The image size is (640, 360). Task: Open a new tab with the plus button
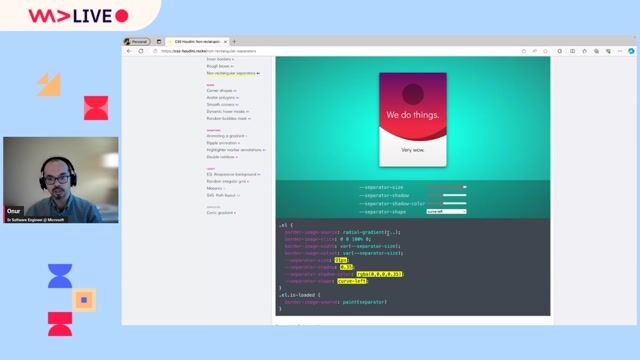click(x=234, y=42)
